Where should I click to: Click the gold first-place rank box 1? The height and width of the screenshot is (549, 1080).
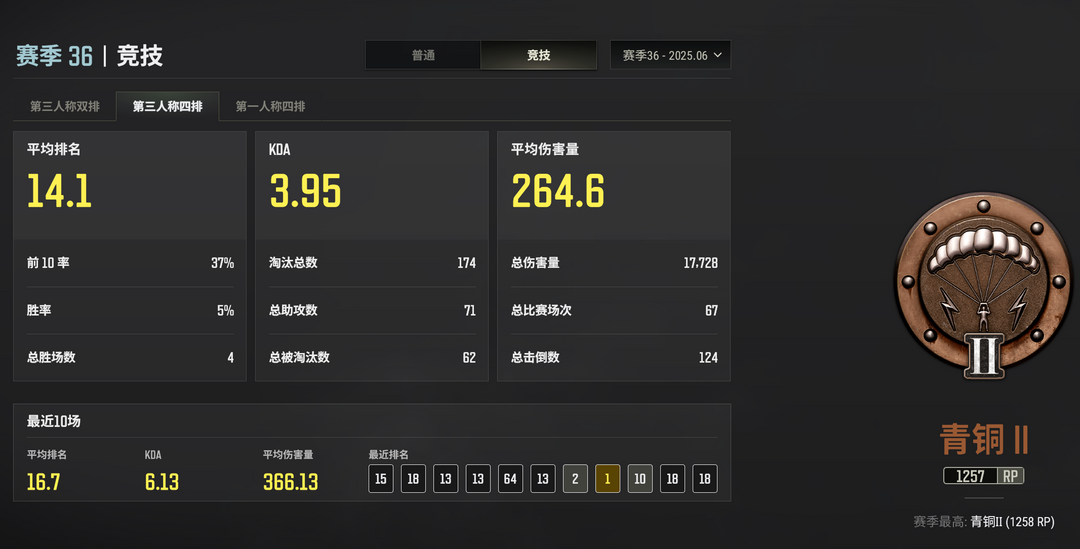pyautogui.click(x=608, y=479)
